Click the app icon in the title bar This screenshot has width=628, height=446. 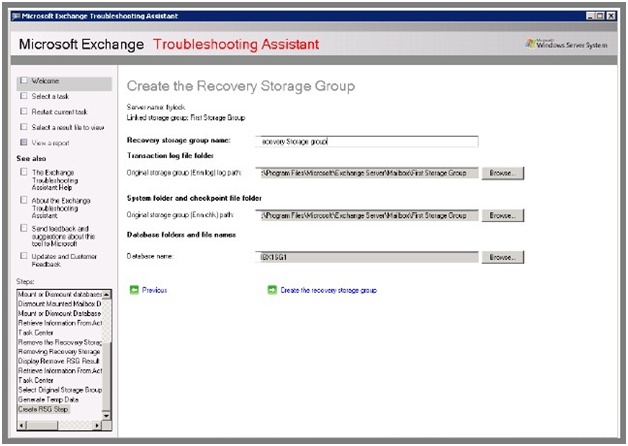tap(16, 16)
